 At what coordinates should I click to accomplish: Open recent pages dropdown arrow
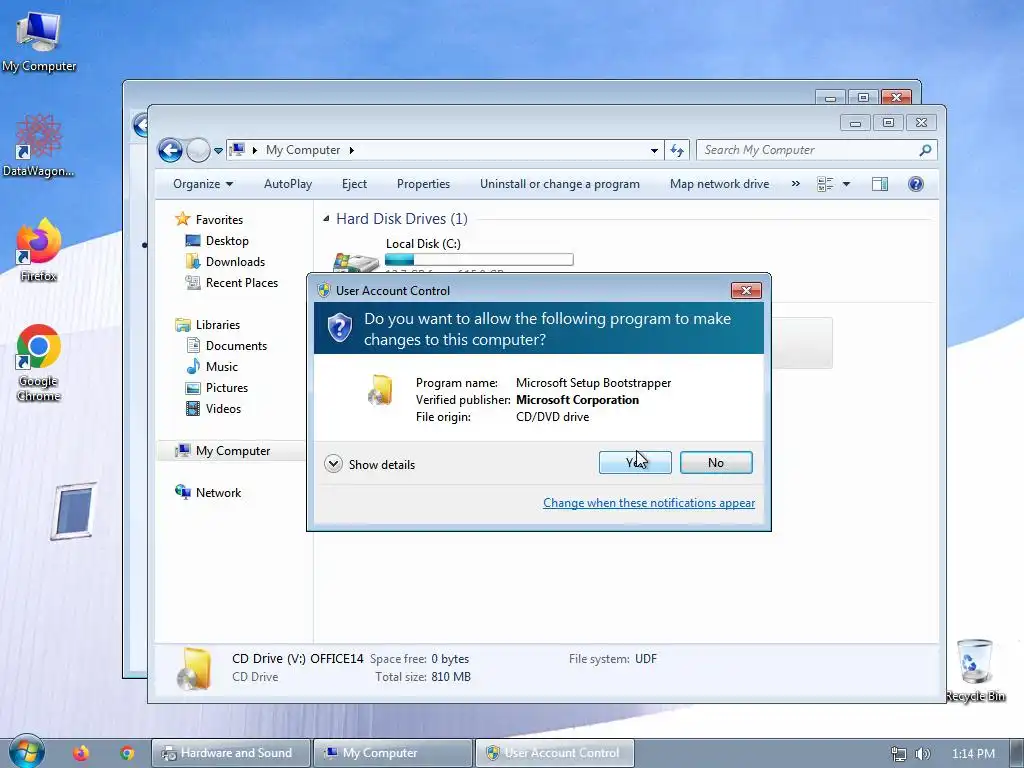pos(218,151)
